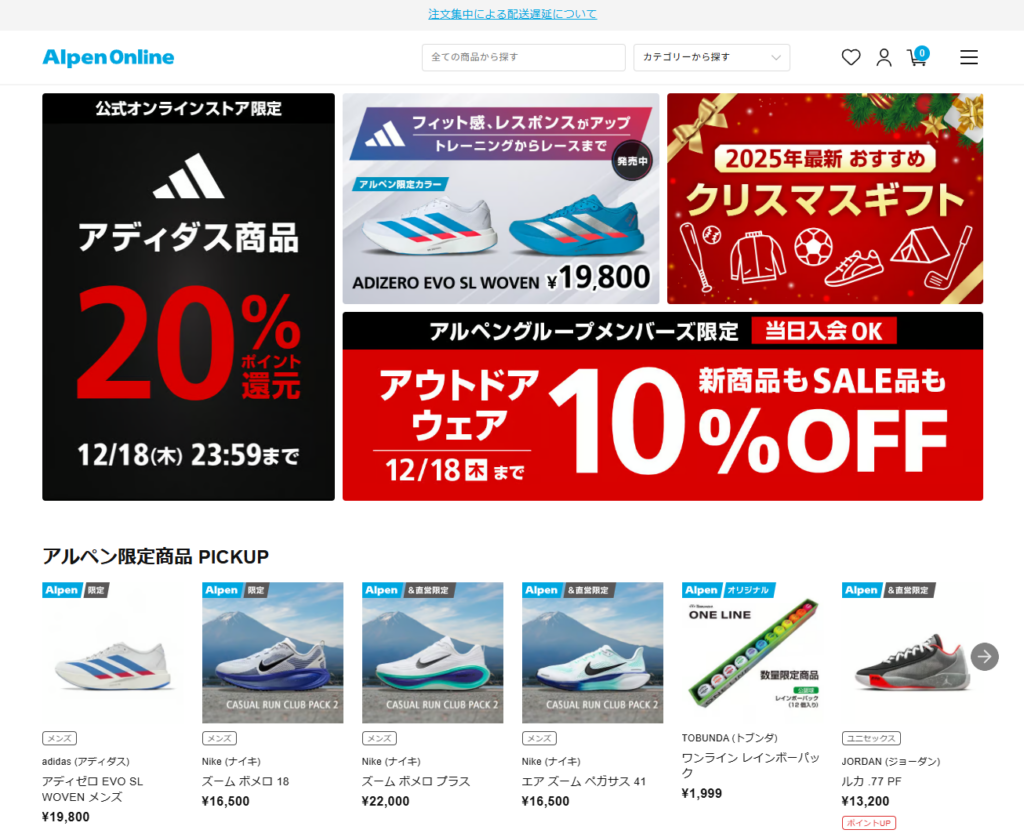
Task: Open the hamburger menu icon
Action: pos(968,57)
